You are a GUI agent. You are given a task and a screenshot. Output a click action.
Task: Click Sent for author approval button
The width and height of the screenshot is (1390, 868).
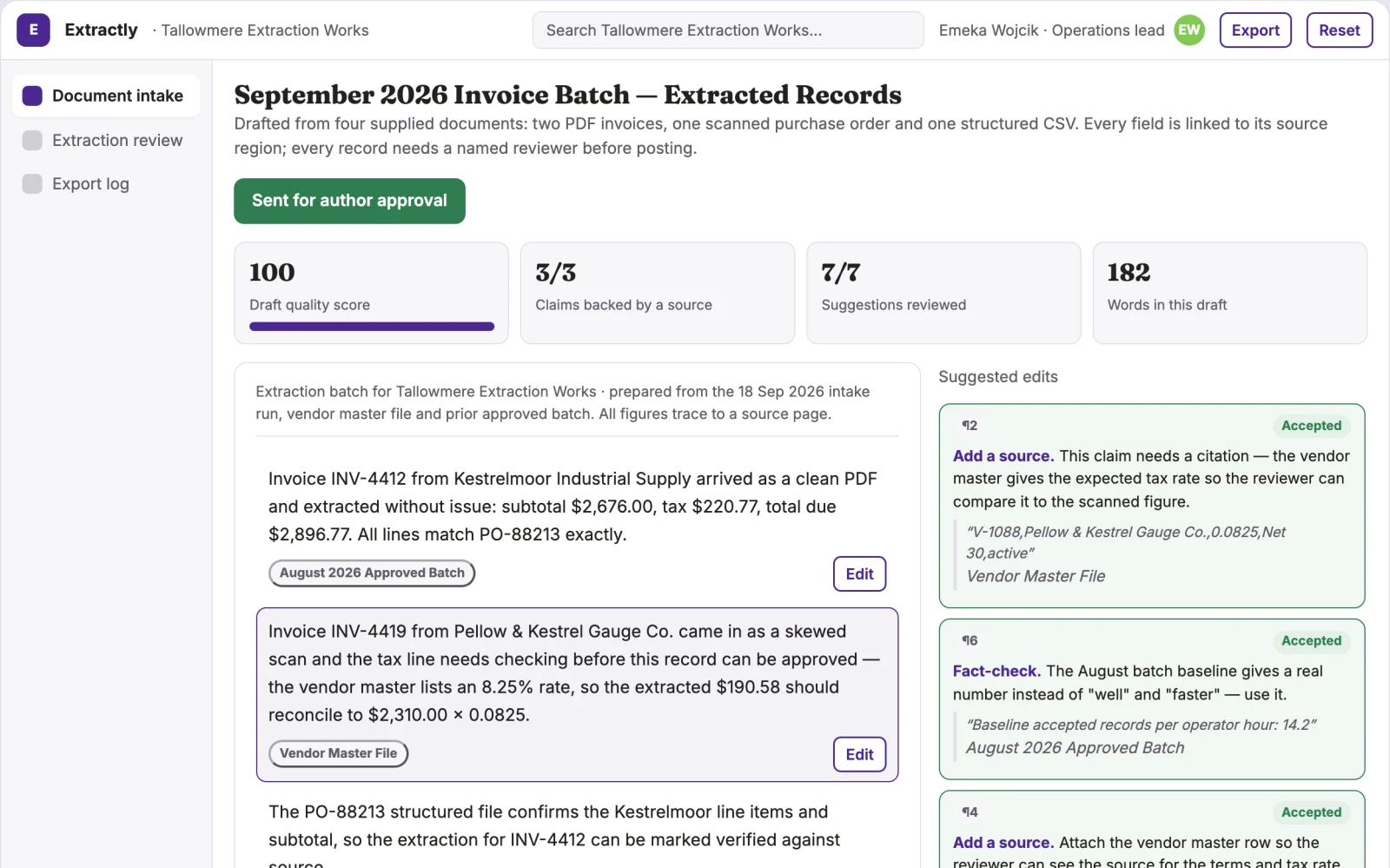coord(349,201)
